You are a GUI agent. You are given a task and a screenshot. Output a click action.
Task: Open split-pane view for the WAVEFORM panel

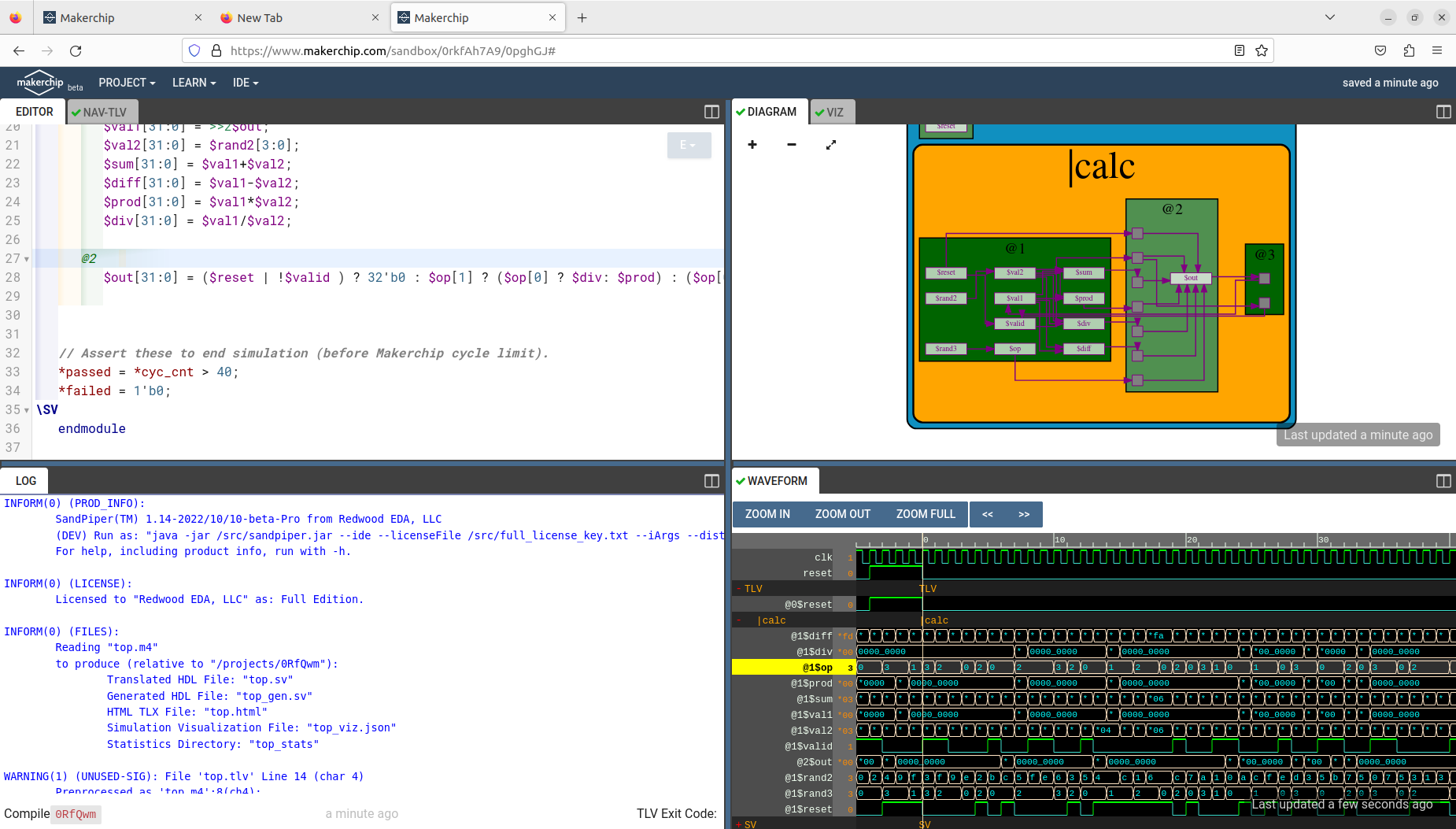[1443, 480]
